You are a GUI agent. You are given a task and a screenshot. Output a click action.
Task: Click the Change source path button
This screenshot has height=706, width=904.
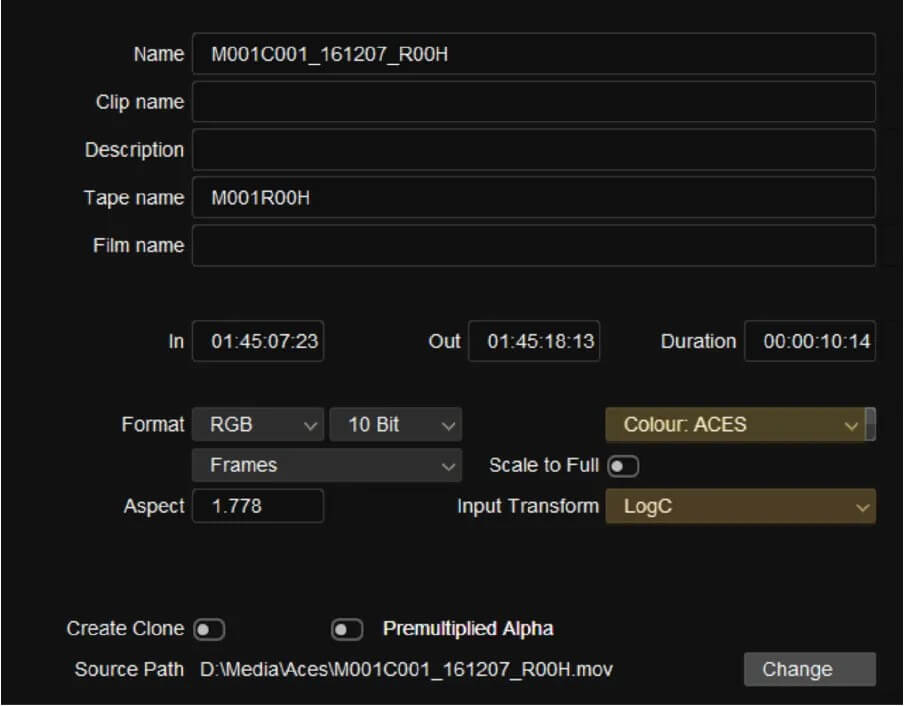(x=810, y=669)
